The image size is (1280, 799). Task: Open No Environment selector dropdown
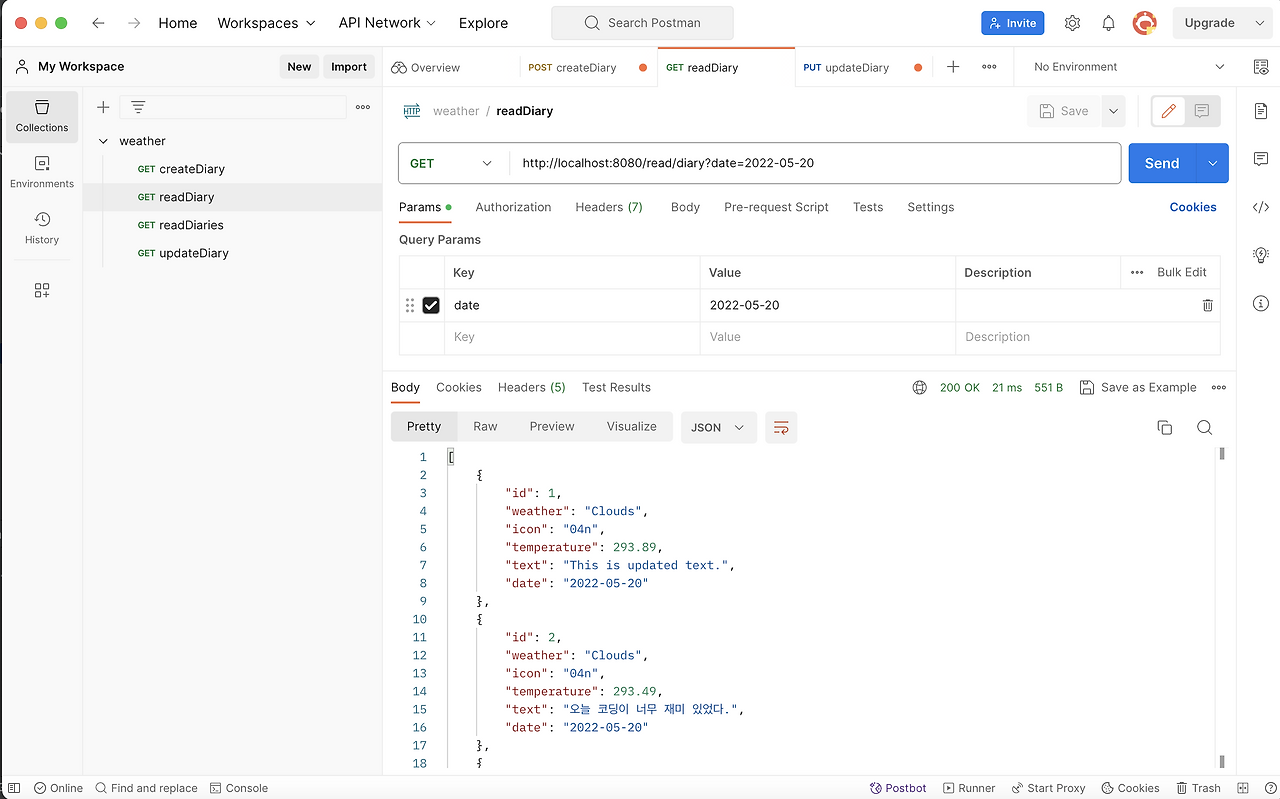pyautogui.click(x=1128, y=67)
